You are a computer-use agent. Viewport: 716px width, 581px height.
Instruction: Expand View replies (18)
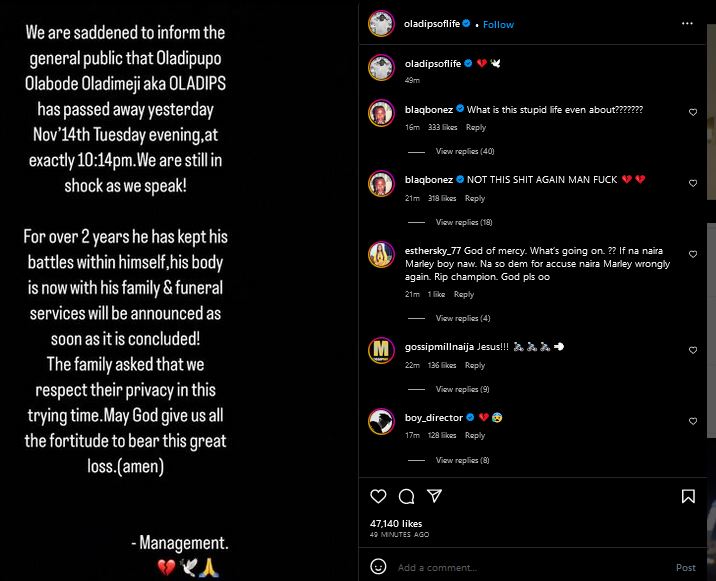[x=465, y=222]
